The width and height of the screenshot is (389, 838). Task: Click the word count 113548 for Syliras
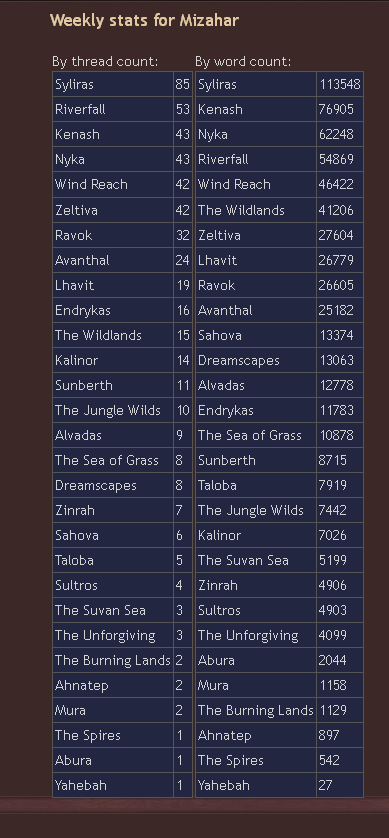tap(340, 84)
